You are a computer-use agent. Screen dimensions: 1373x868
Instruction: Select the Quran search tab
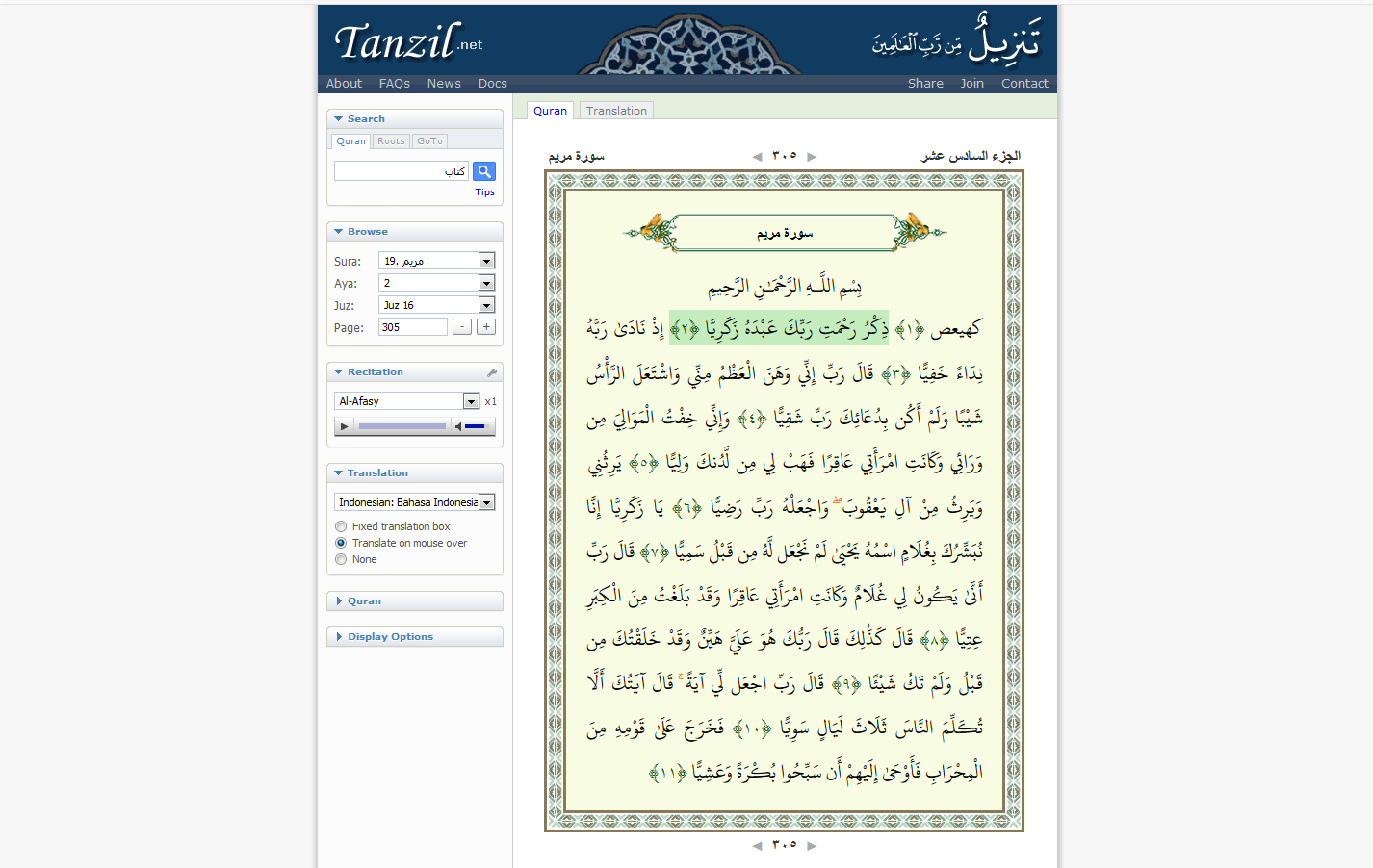[350, 141]
